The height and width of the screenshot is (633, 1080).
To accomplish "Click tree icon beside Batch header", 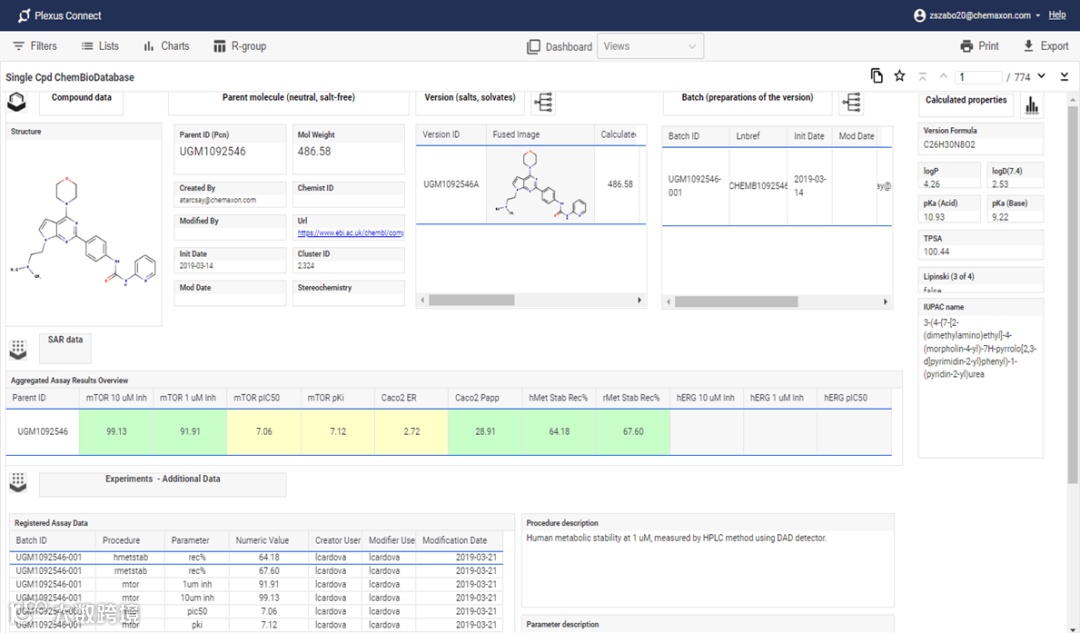I will click(x=852, y=102).
